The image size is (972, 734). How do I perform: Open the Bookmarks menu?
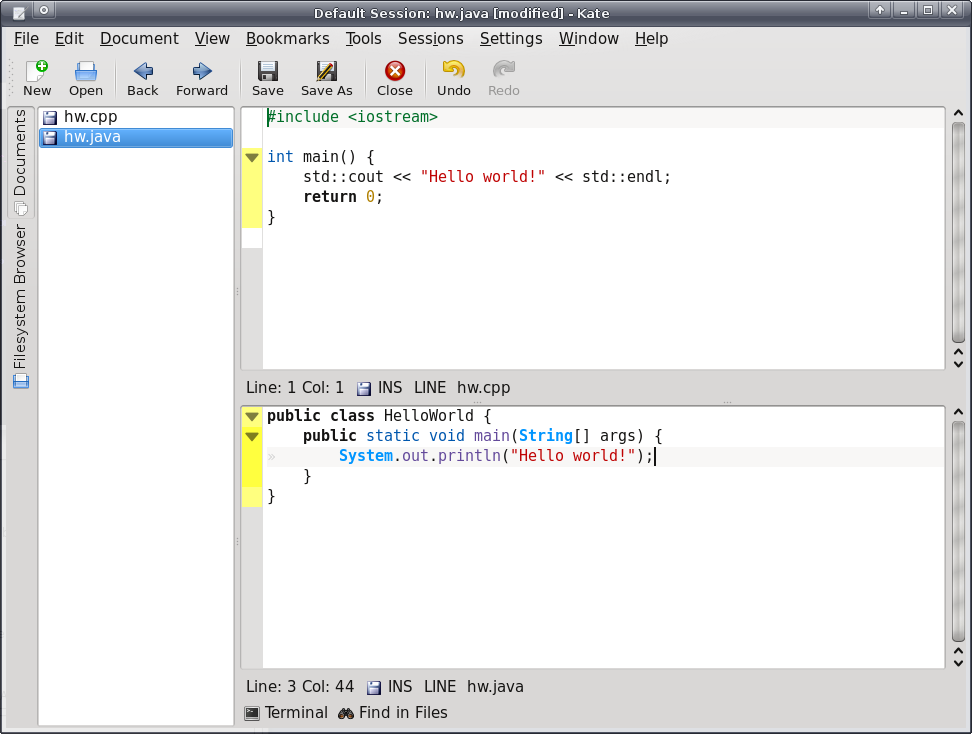pyautogui.click(x=288, y=38)
